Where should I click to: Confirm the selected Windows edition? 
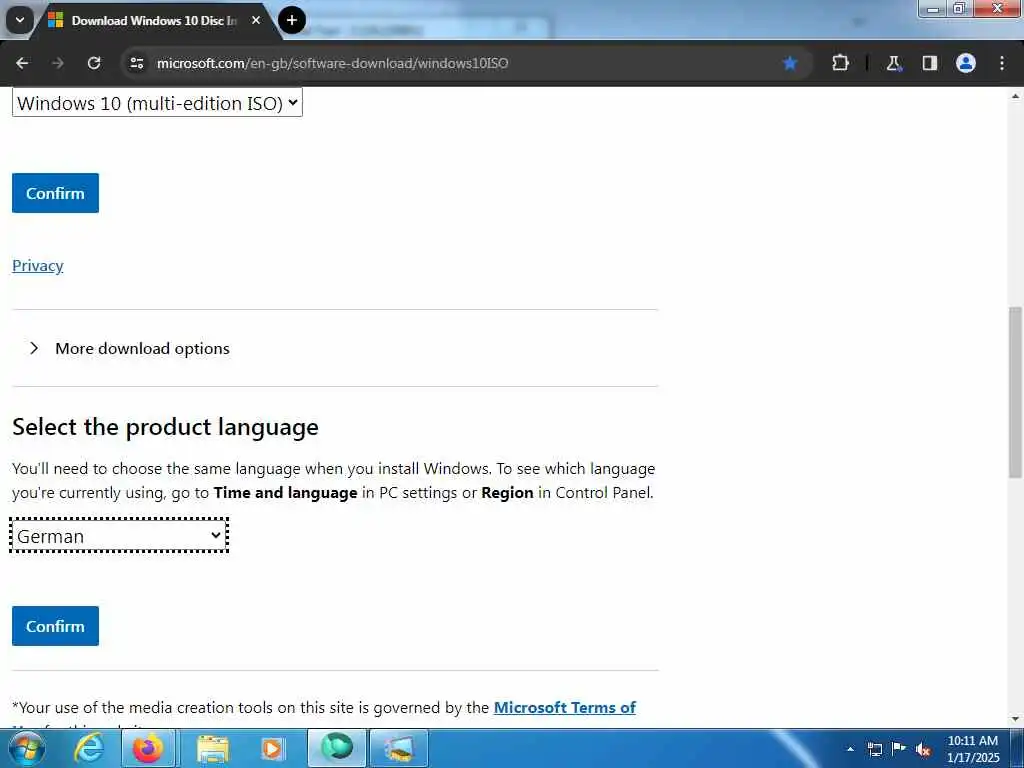pyautogui.click(x=56, y=193)
